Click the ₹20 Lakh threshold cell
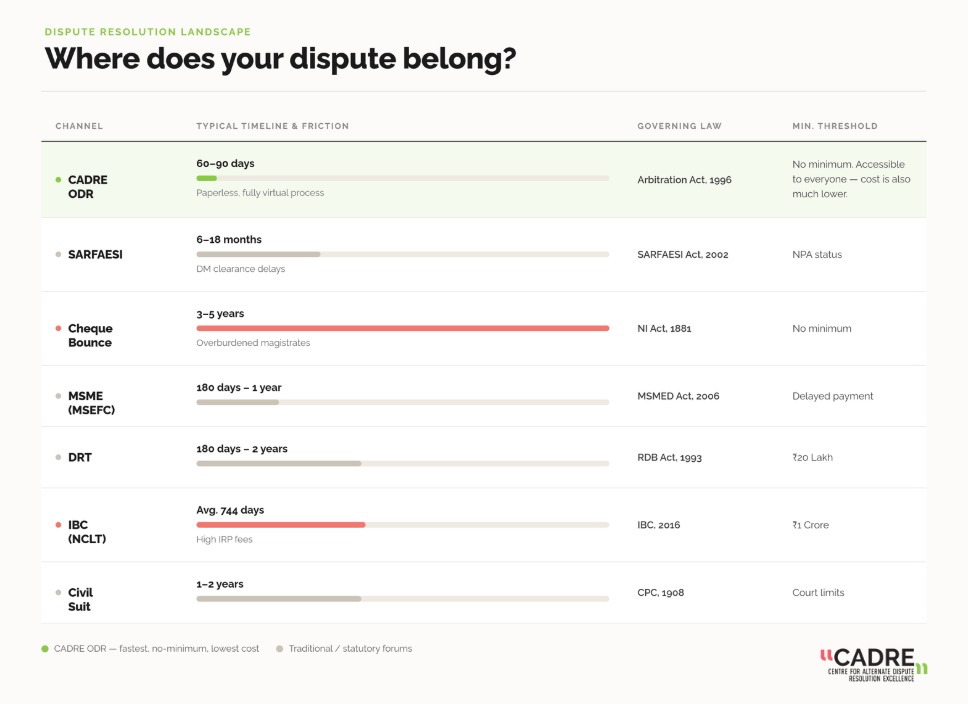Viewport: 968px width, 704px height. [812, 458]
